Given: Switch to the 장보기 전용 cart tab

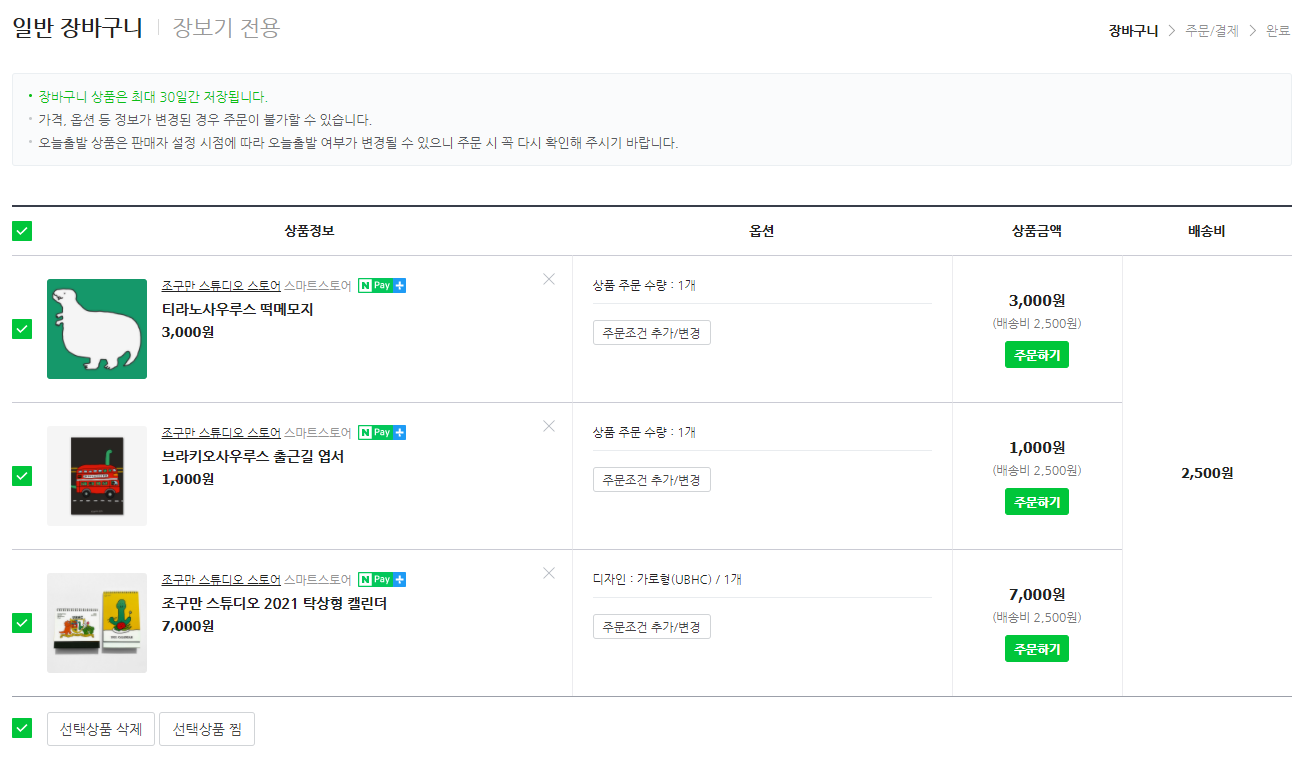Looking at the screenshot, I should pos(226,28).
